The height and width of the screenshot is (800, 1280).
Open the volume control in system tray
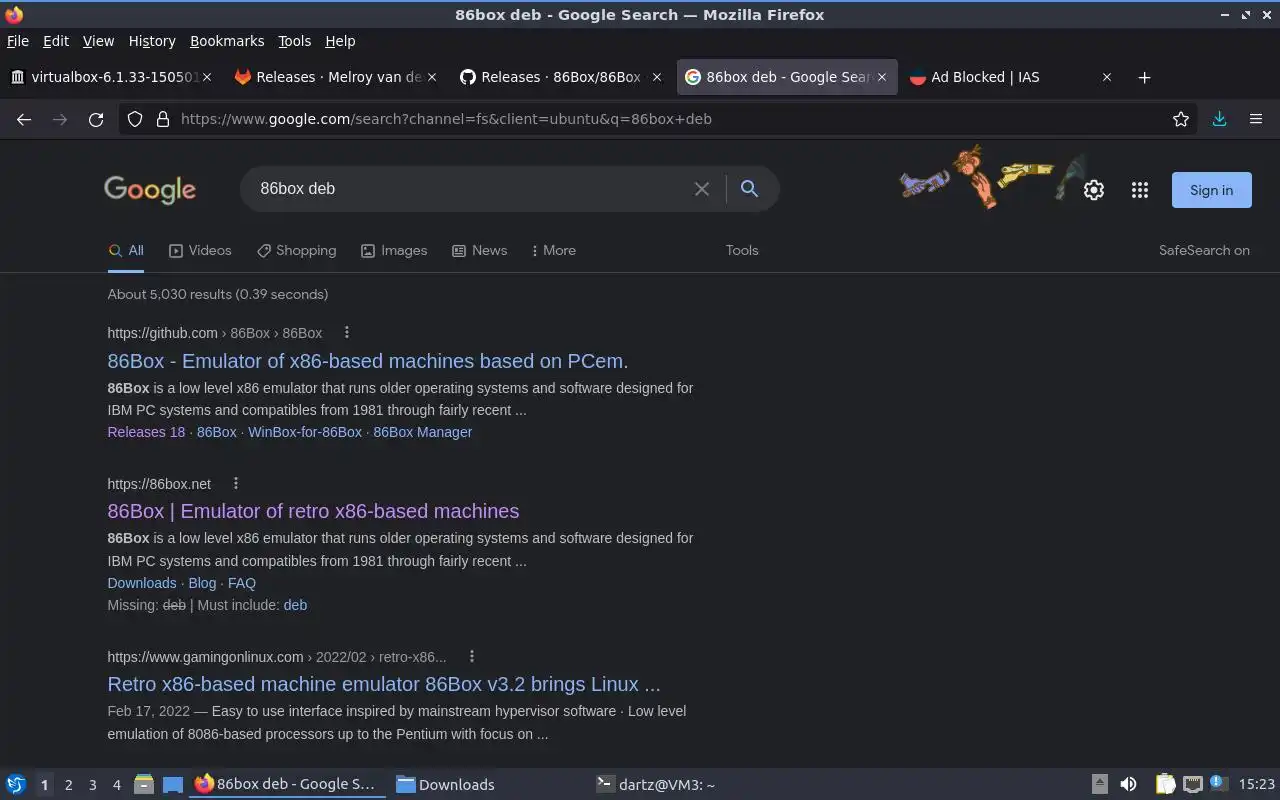click(1128, 785)
